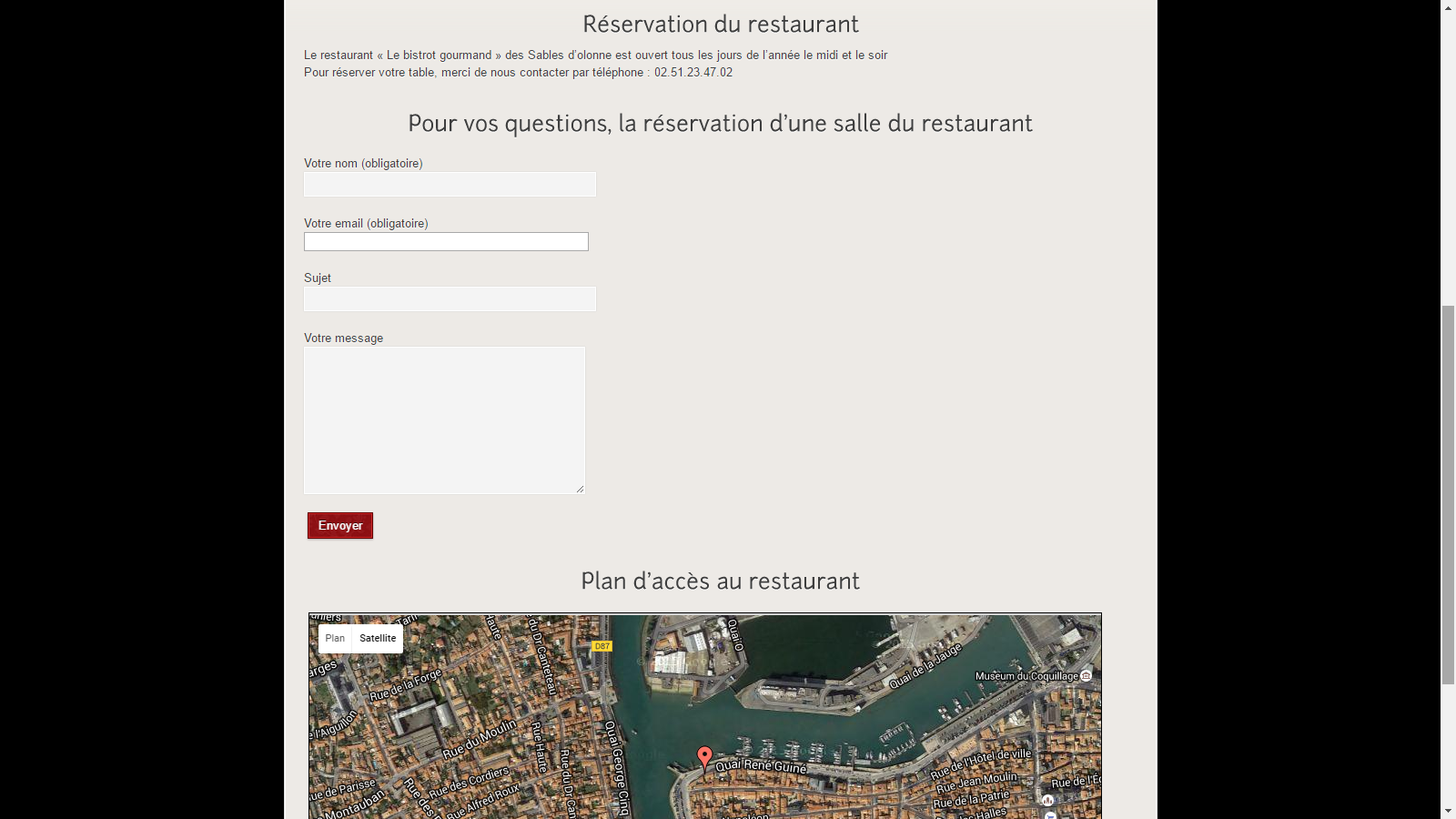Switch the map to Plan view
1456x819 pixels.
tap(335, 639)
